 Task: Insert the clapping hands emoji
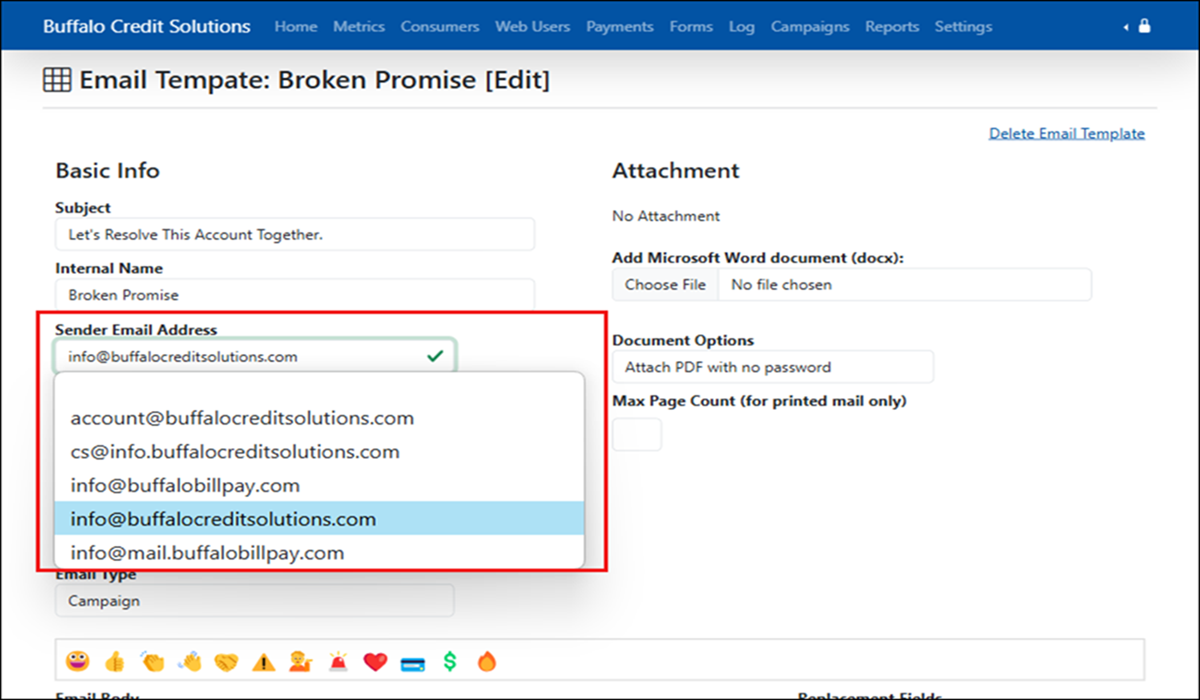click(x=152, y=661)
